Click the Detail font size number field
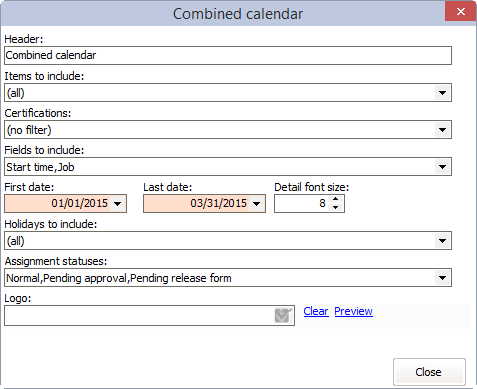The image size is (477, 389). pyautogui.click(x=302, y=203)
